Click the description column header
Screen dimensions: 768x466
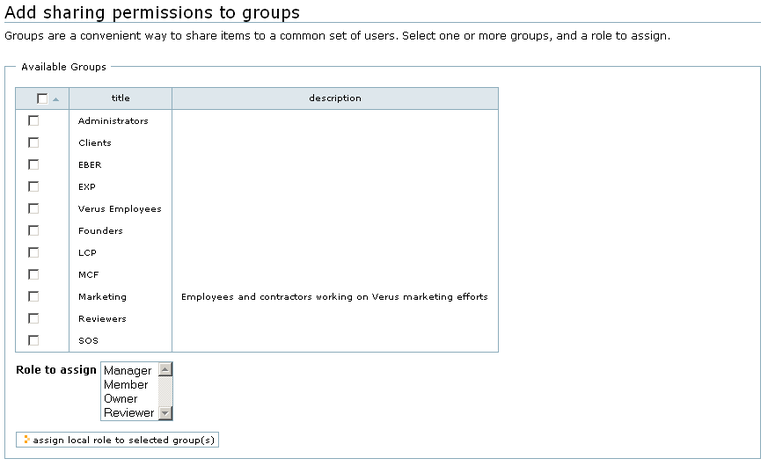(335, 99)
